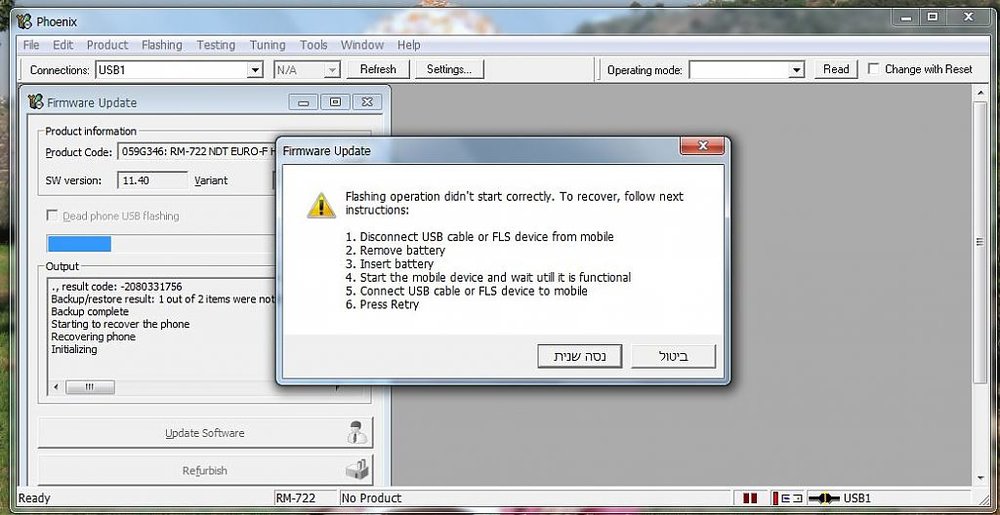Minimize the Firmware Update child window
This screenshot has height=515, width=1000.
[x=304, y=102]
